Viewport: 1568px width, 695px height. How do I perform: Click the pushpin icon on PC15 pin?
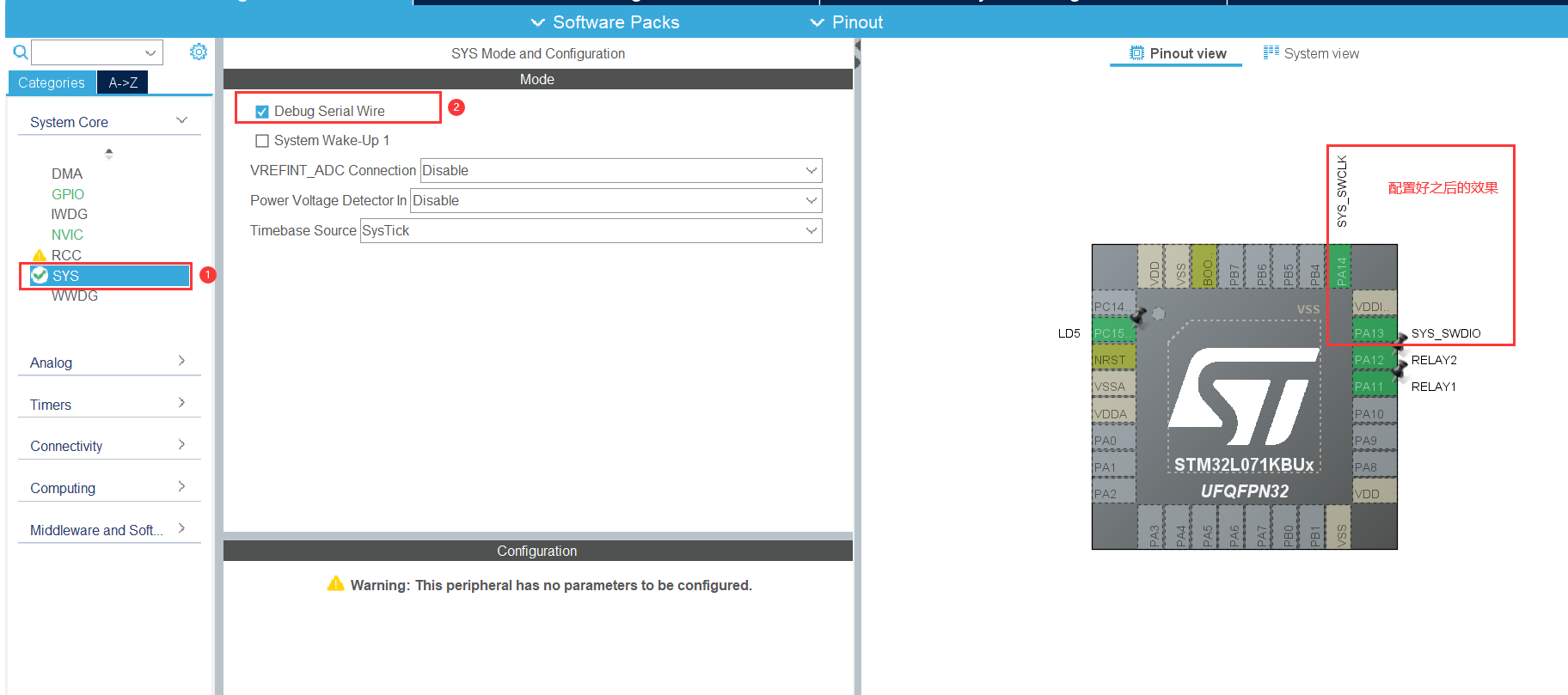1140,316
